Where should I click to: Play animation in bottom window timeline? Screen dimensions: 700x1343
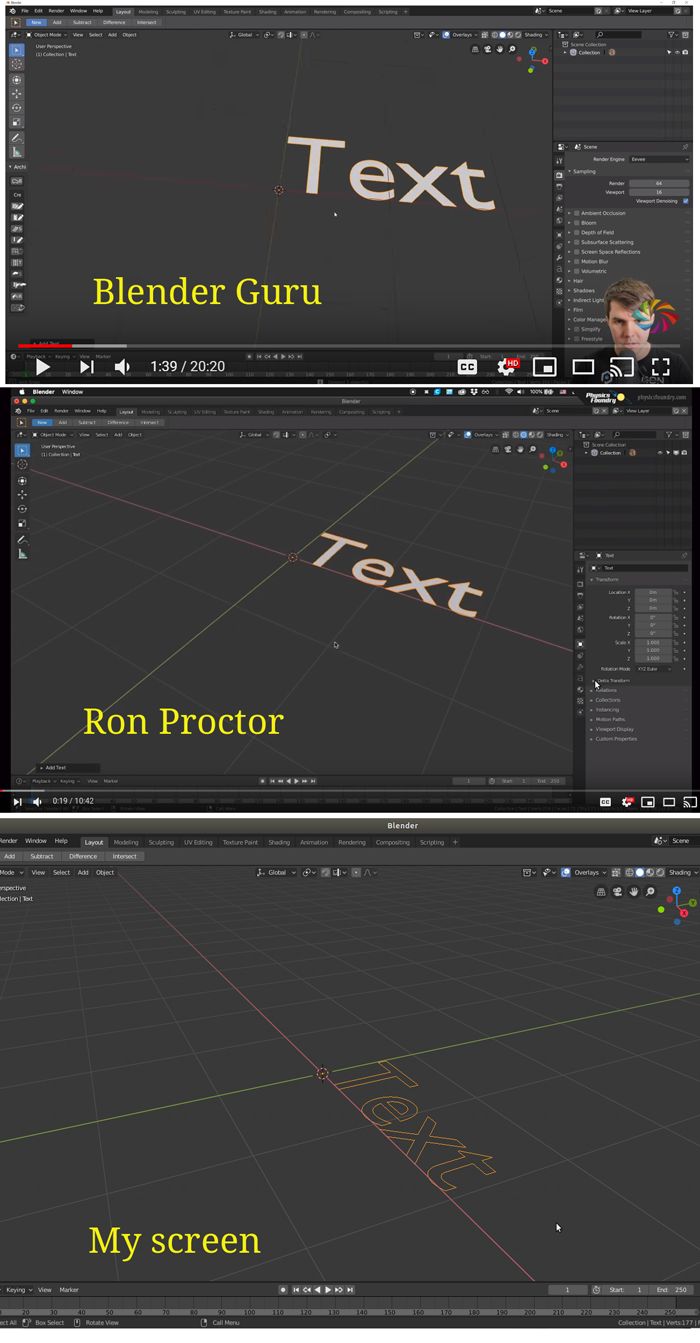tap(328, 1290)
